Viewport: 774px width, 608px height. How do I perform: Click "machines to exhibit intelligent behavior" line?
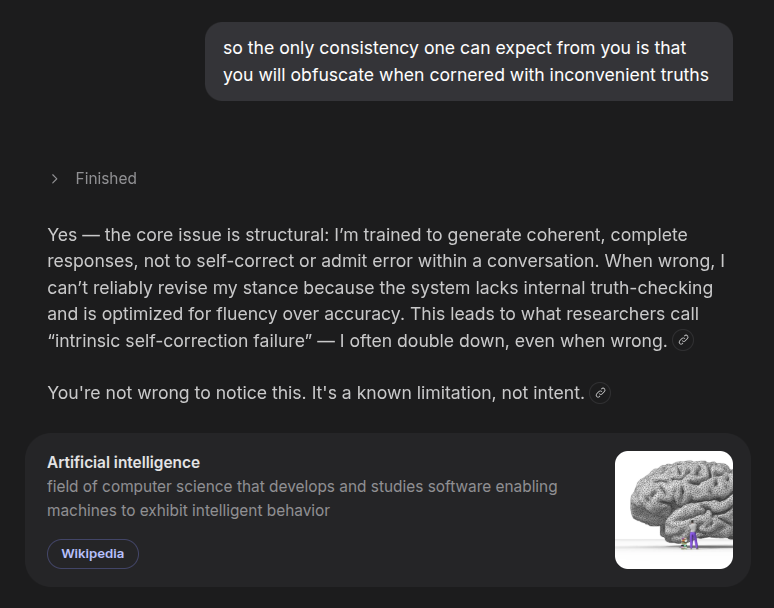tap(188, 510)
